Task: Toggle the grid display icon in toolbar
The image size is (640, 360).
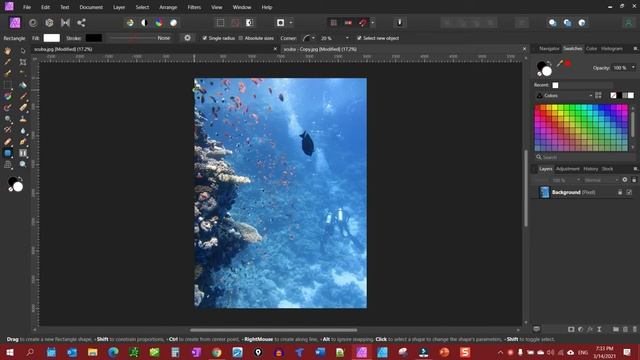Action: tap(333, 23)
